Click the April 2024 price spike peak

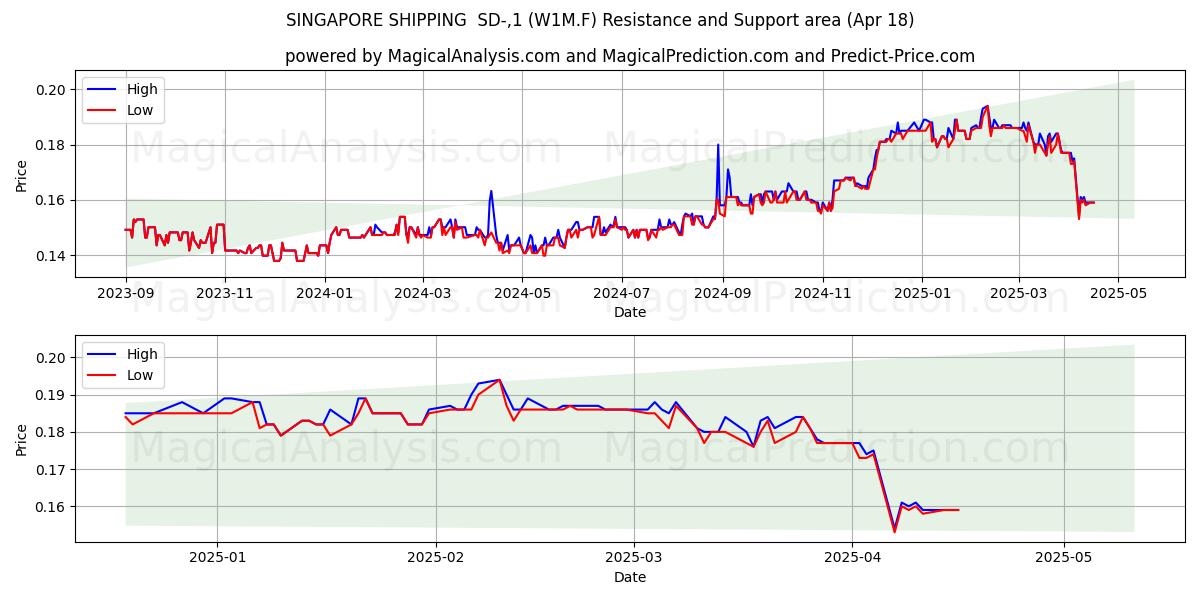(491, 191)
